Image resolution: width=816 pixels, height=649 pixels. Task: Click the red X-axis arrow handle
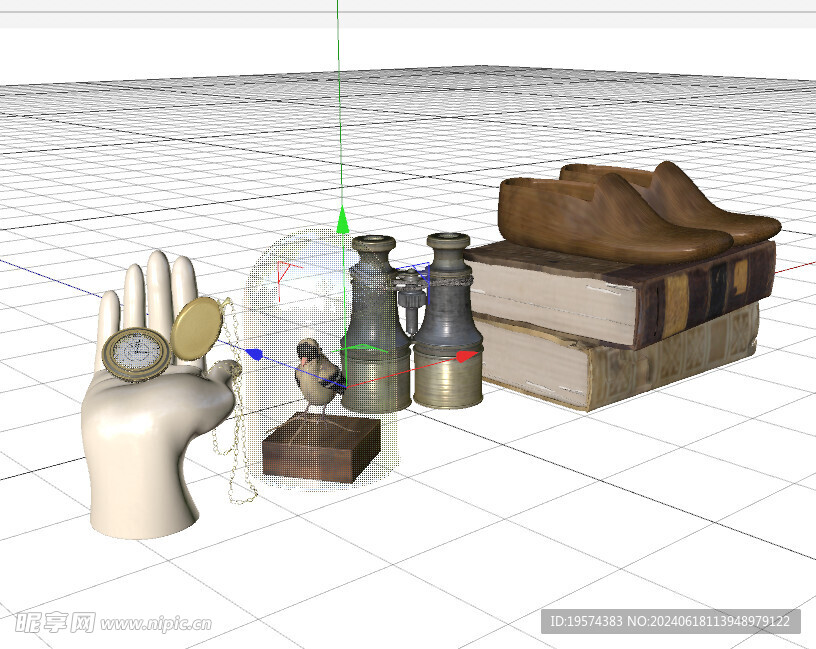(467, 356)
